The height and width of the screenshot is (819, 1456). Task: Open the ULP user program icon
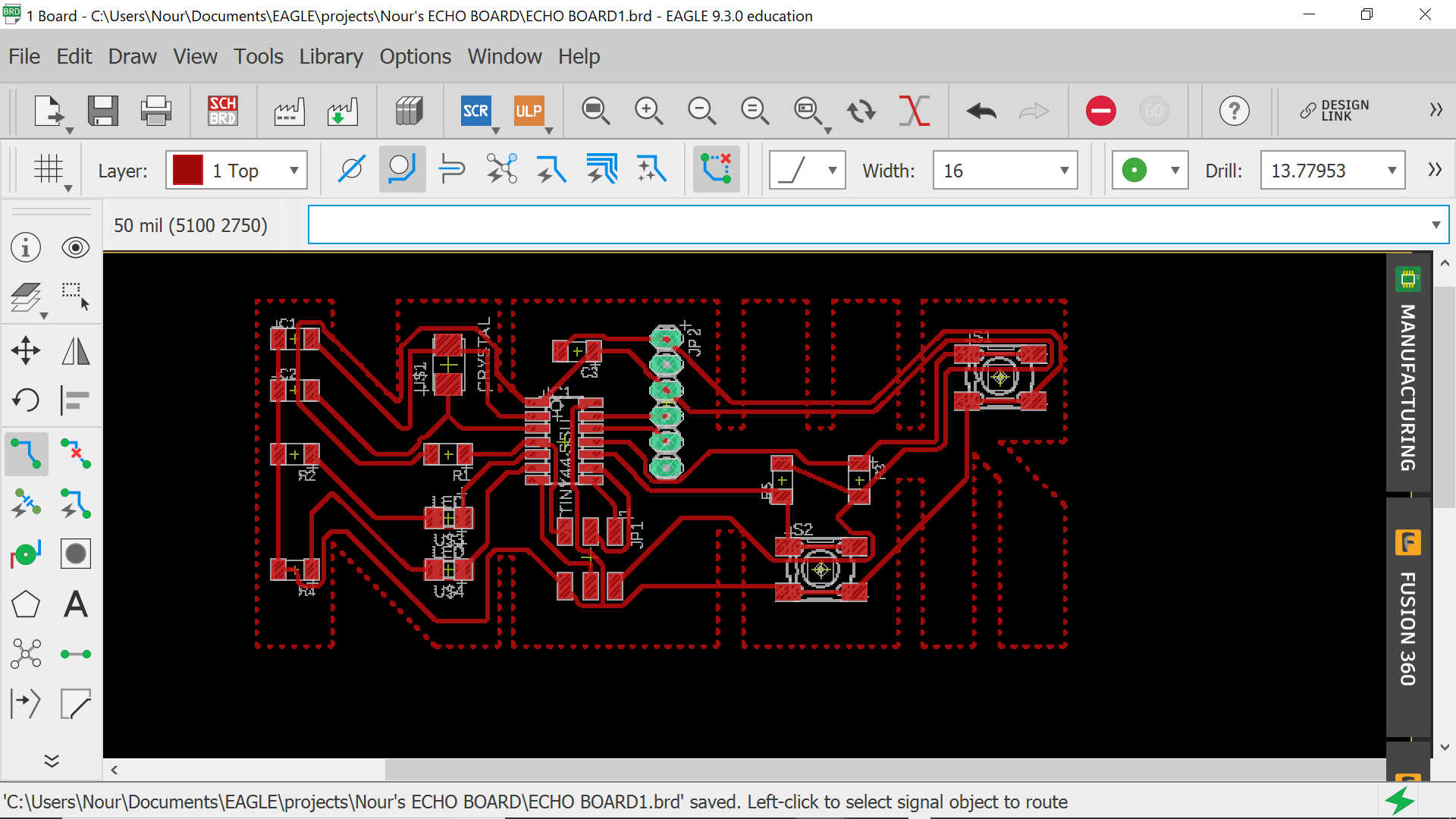[x=529, y=111]
